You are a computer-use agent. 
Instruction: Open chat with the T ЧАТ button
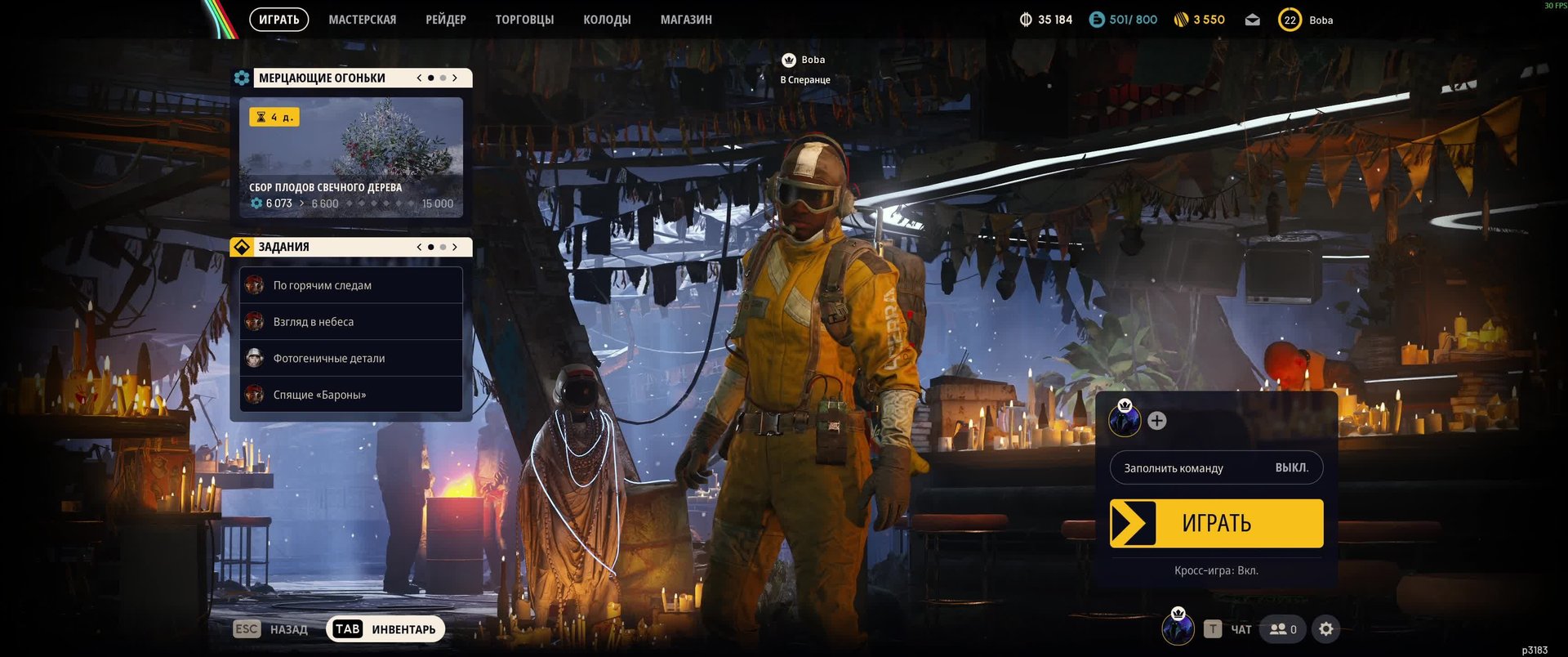[x=1227, y=629]
